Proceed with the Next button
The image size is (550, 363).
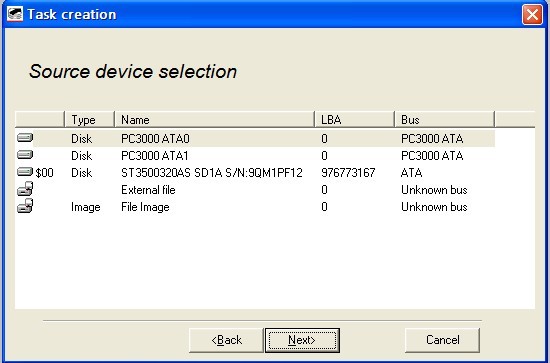[302, 340]
